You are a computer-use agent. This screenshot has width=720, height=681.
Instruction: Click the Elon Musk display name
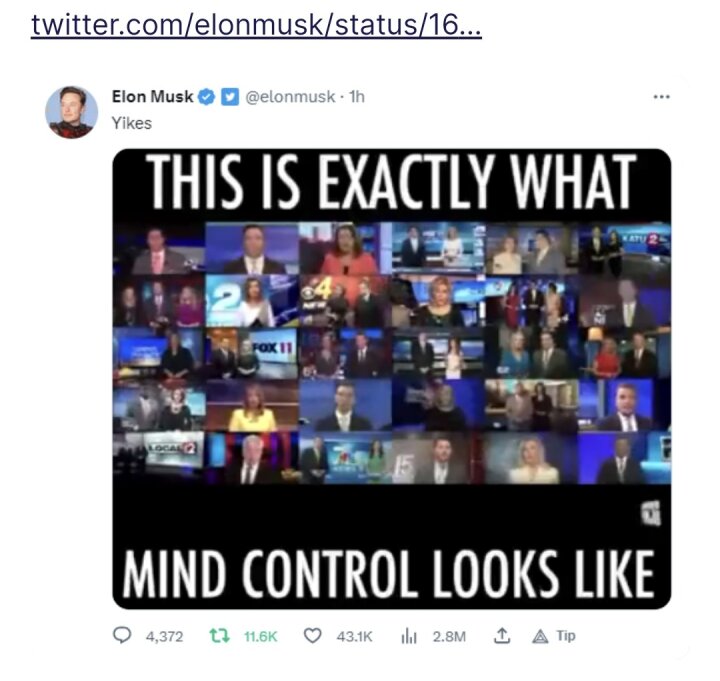point(152,97)
